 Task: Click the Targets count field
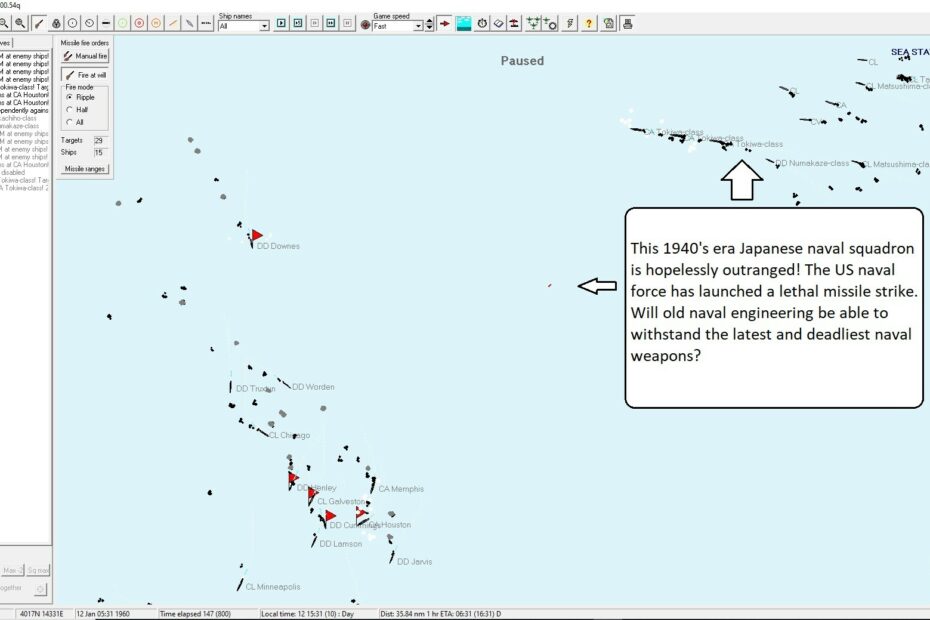(99, 141)
